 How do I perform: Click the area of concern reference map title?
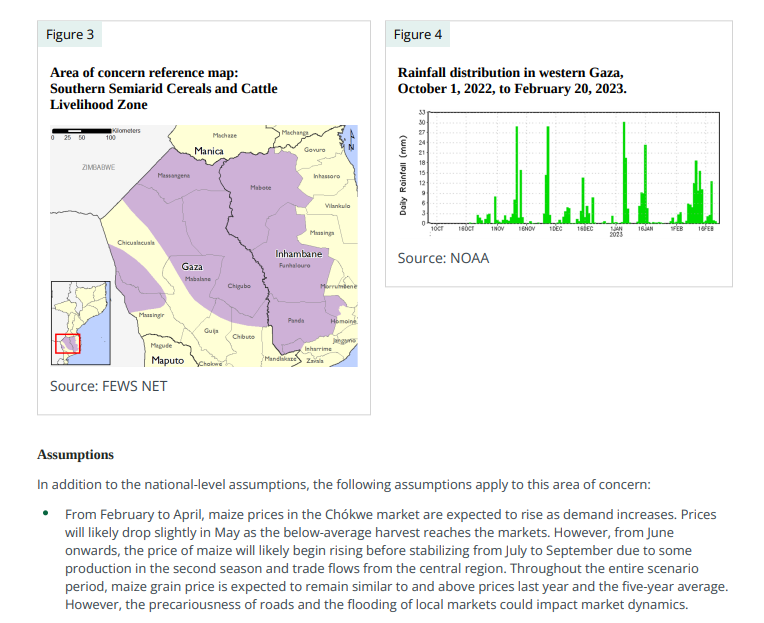[x=164, y=89]
